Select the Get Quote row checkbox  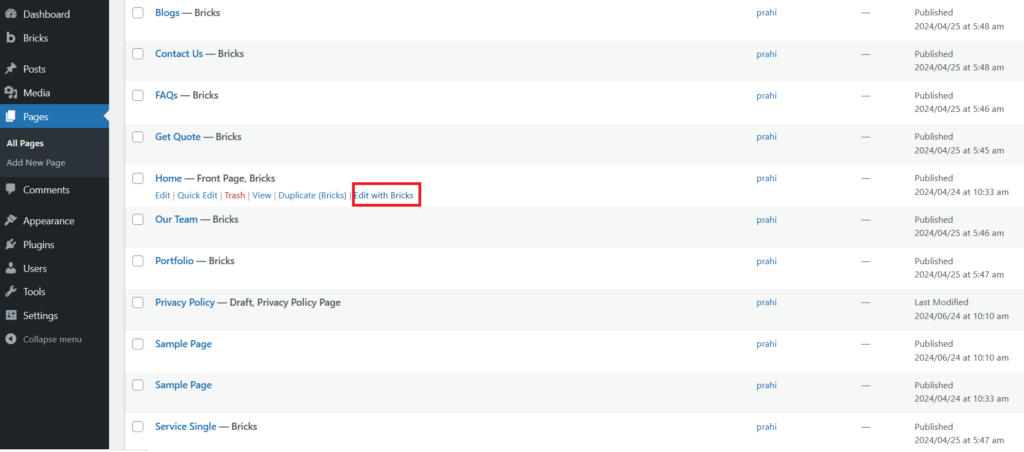(x=138, y=137)
